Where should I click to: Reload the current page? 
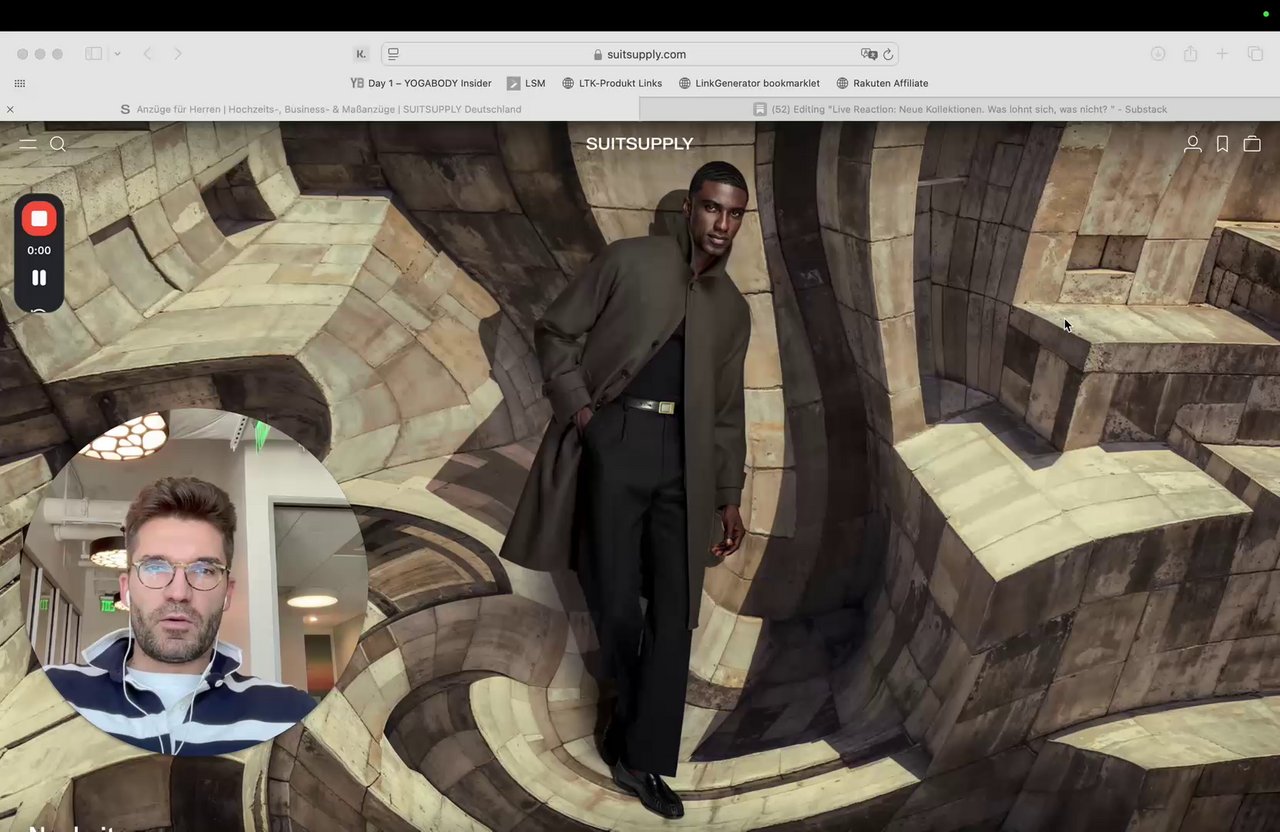click(887, 54)
